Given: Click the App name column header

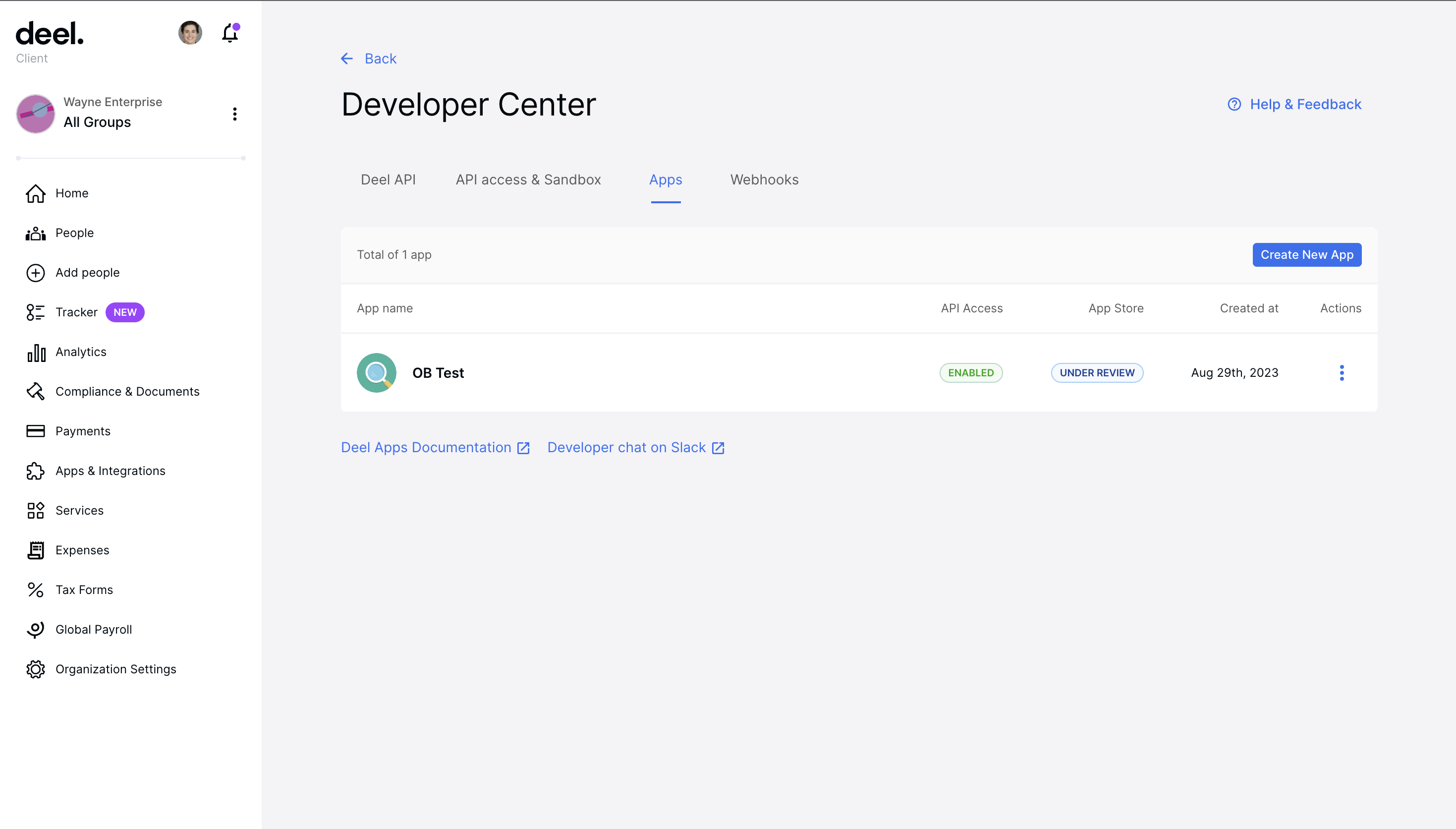Looking at the screenshot, I should (x=385, y=308).
